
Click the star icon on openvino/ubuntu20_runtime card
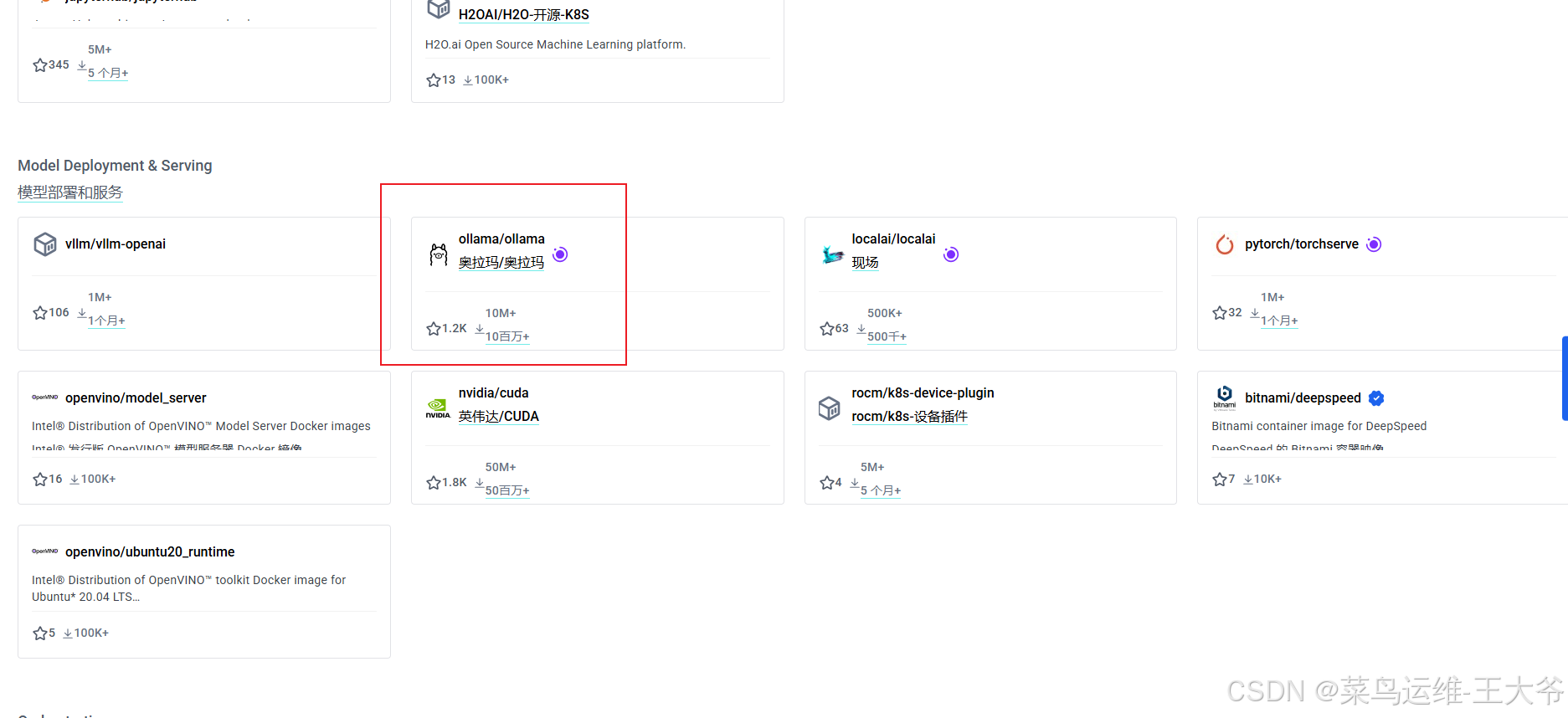click(40, 633)
